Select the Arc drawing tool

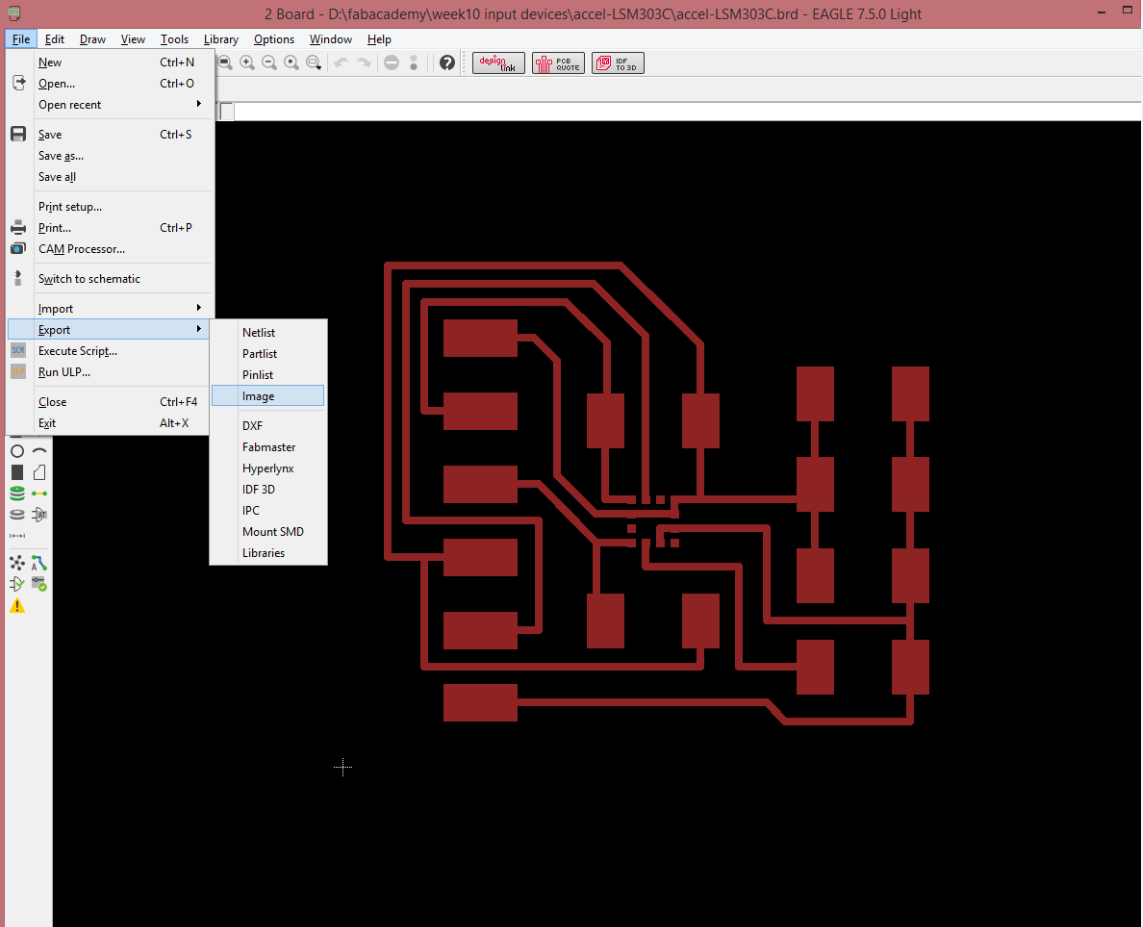(39, 451)
